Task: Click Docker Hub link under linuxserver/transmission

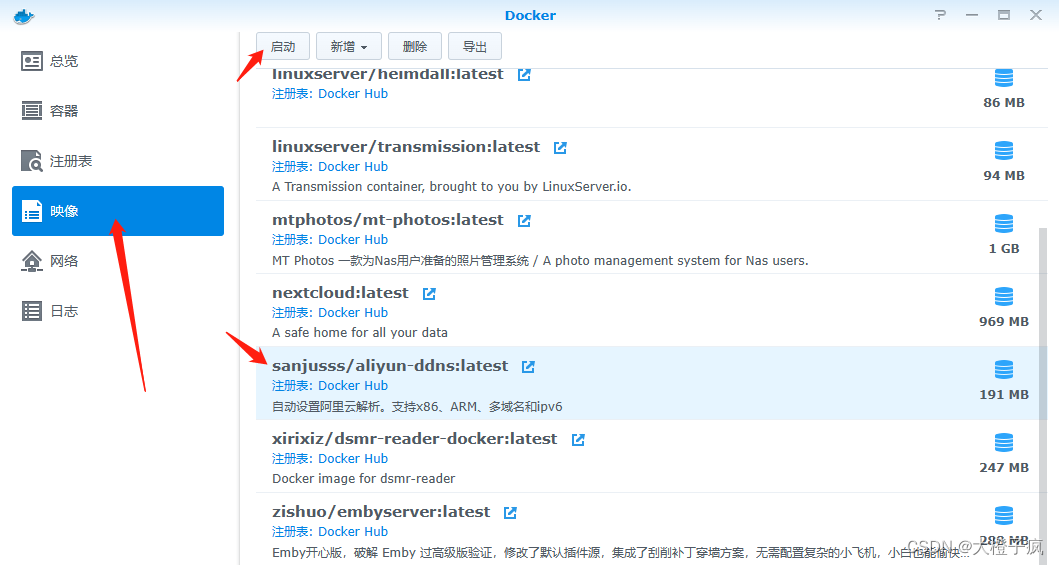Action: click(x=353, y=167)
